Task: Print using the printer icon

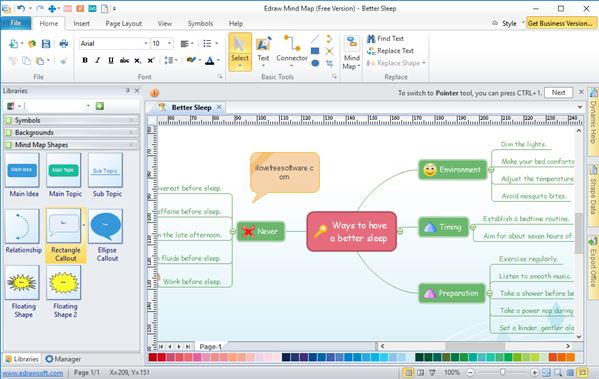Action: pos(63,44)
